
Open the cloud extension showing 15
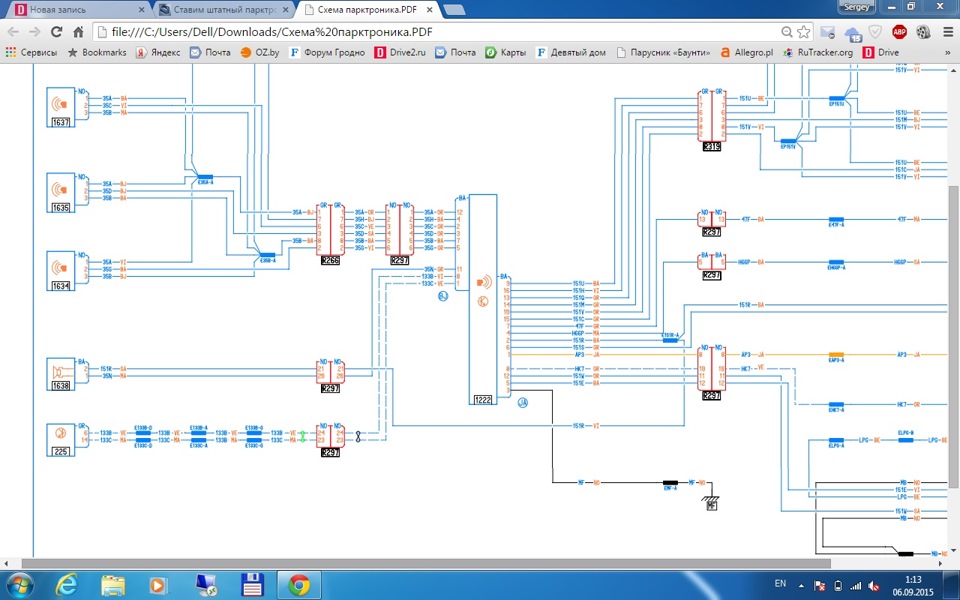[x=852, y=33]
